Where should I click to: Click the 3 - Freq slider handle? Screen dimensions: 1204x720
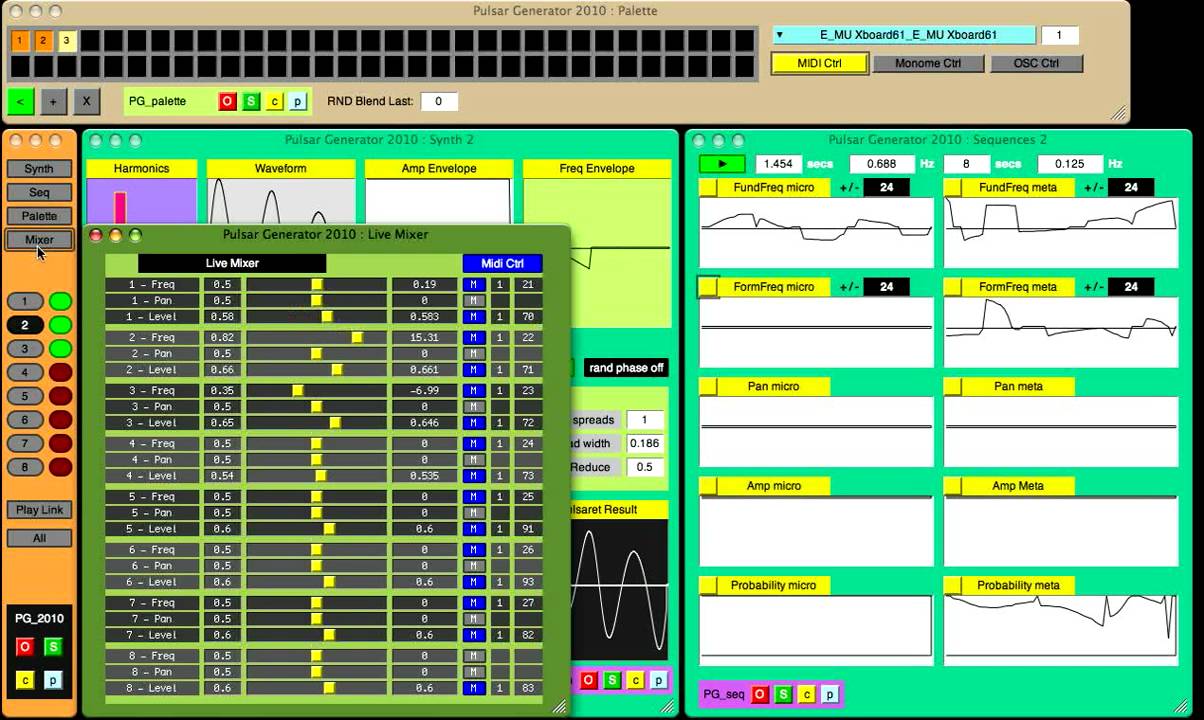pyautogui.click(x=297, y=391)
